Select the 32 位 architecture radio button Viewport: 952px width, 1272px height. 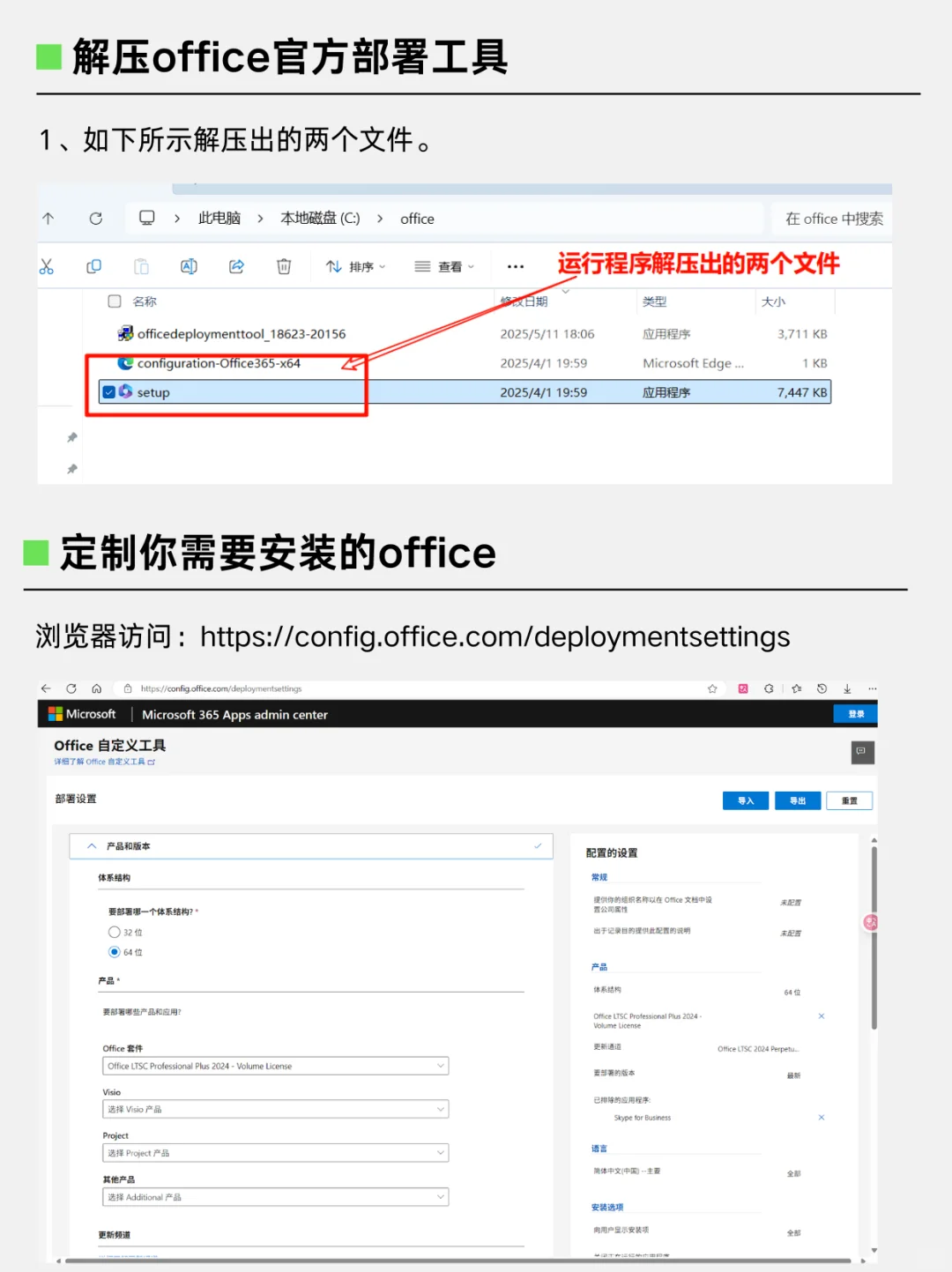coord(115,931)
